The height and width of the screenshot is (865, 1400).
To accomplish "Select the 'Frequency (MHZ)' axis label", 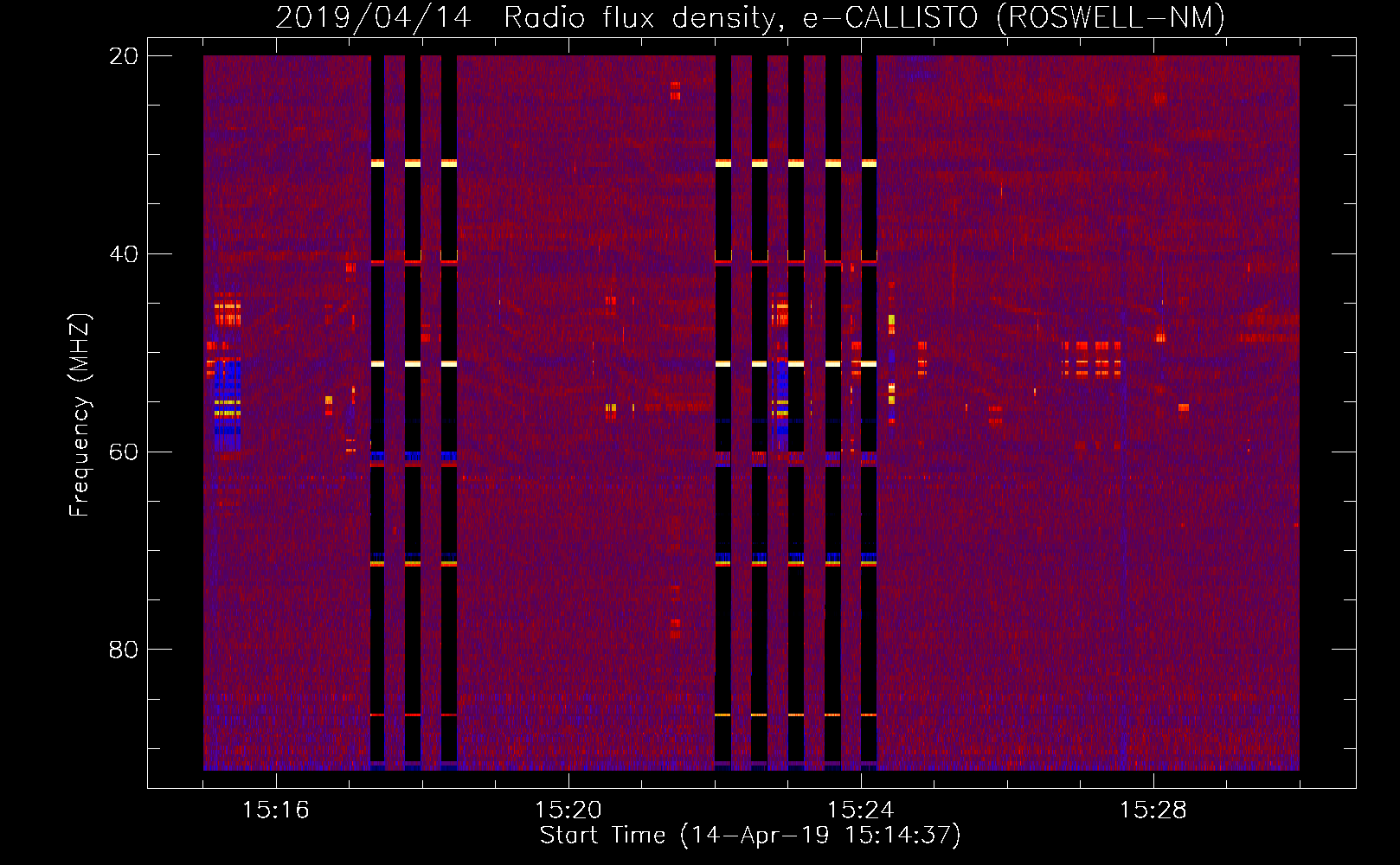I will pyautogui.click(x=80, y=415).
